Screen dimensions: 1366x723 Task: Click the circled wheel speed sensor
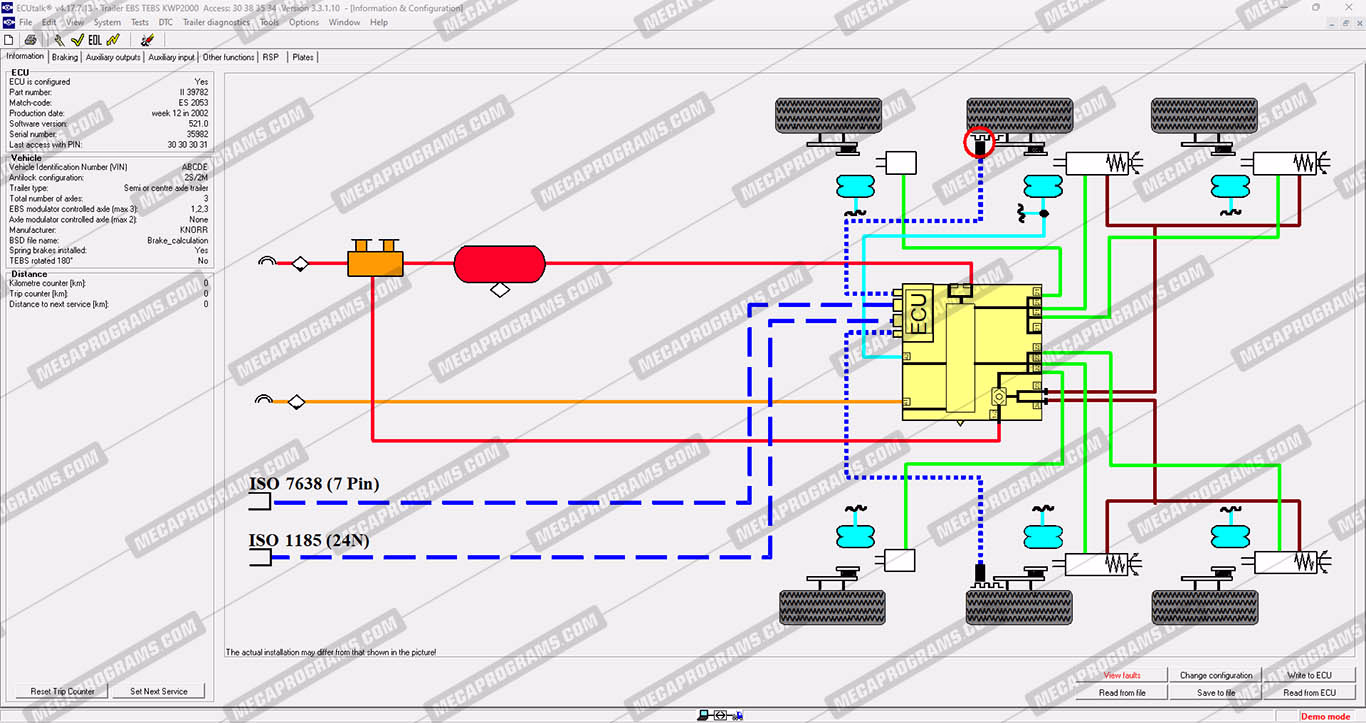(x=979, y=145)
